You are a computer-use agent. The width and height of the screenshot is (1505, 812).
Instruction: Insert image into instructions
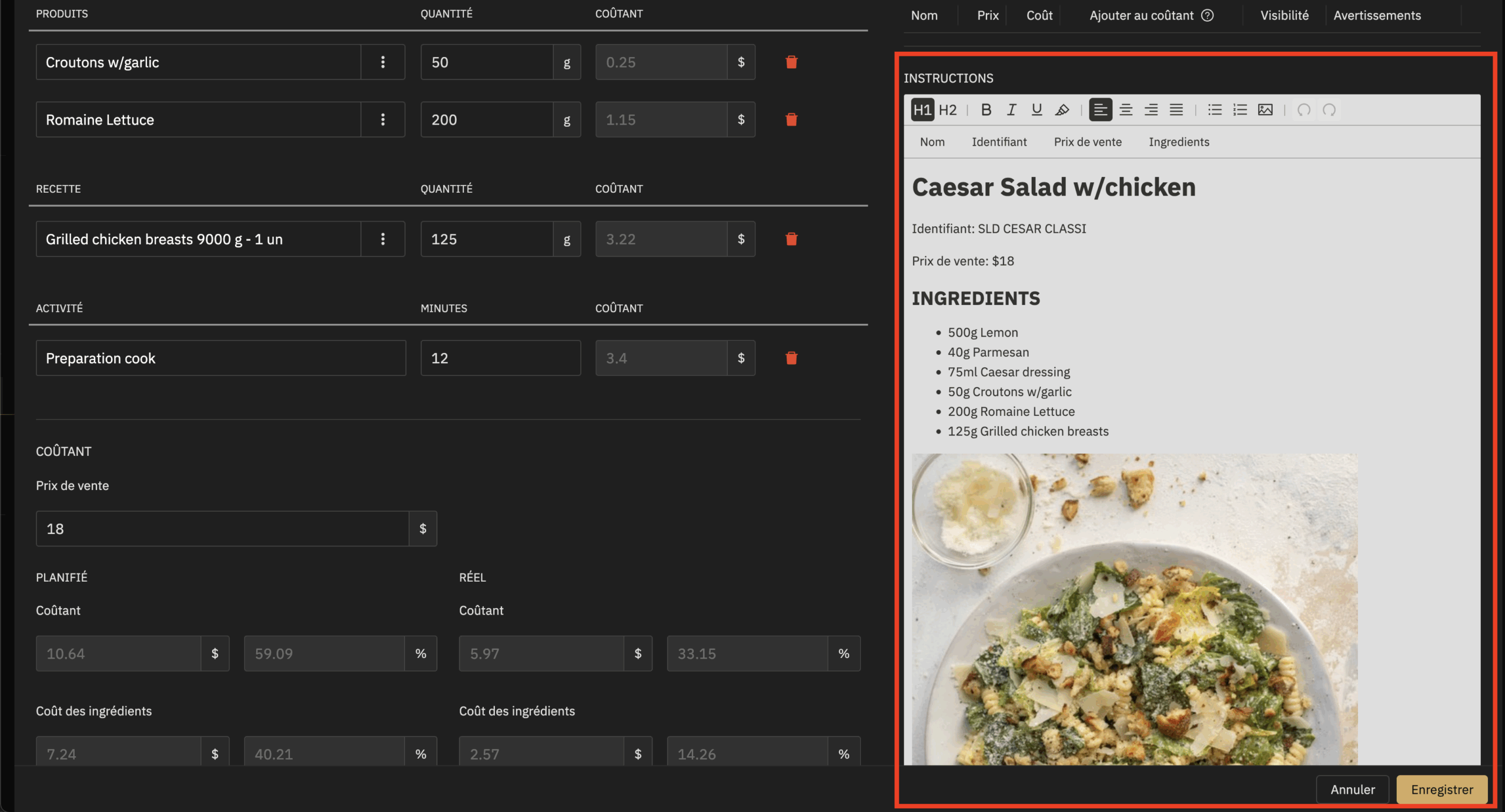[1265, 110]
